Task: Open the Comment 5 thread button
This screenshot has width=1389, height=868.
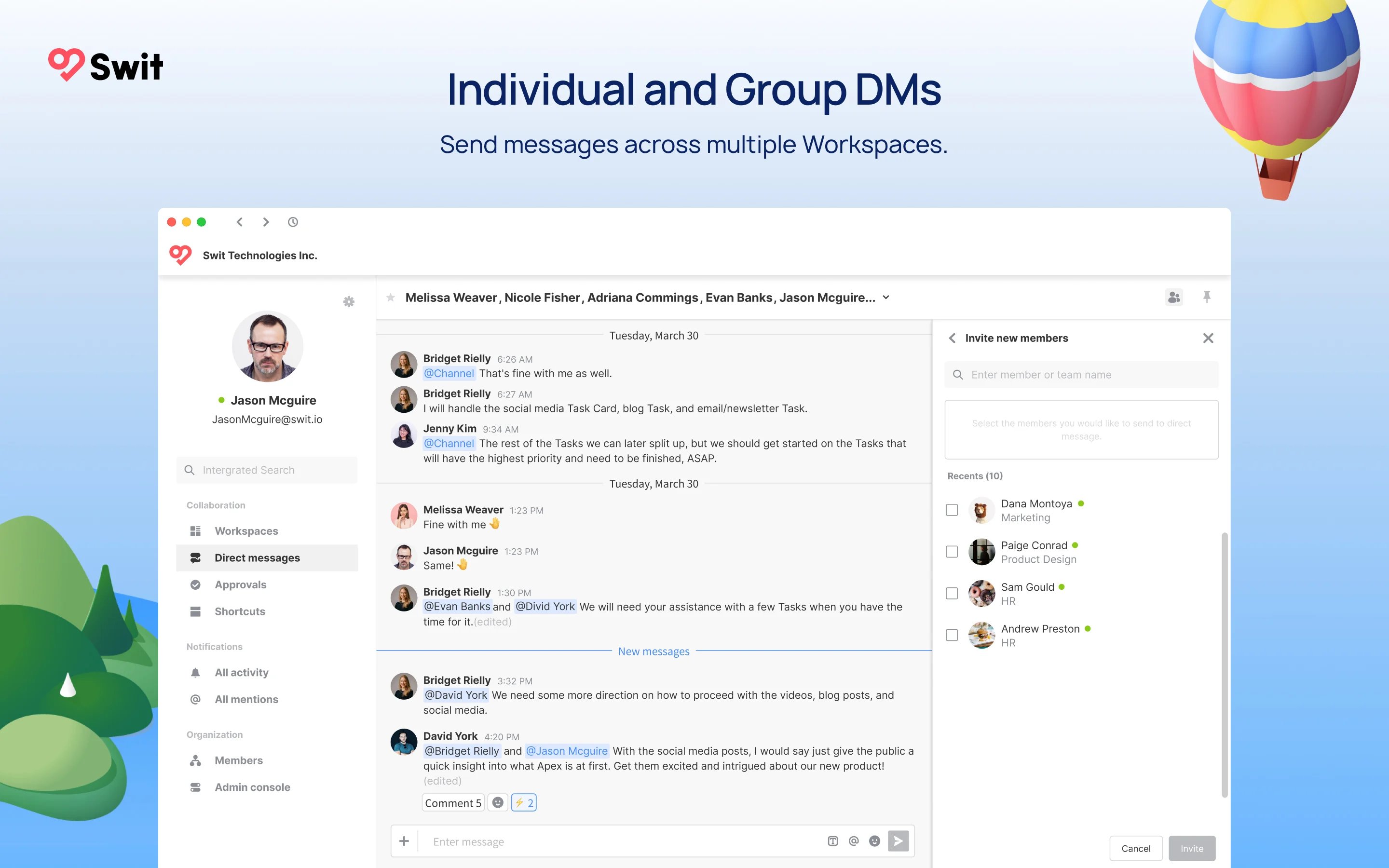Action: coord(453,802)
